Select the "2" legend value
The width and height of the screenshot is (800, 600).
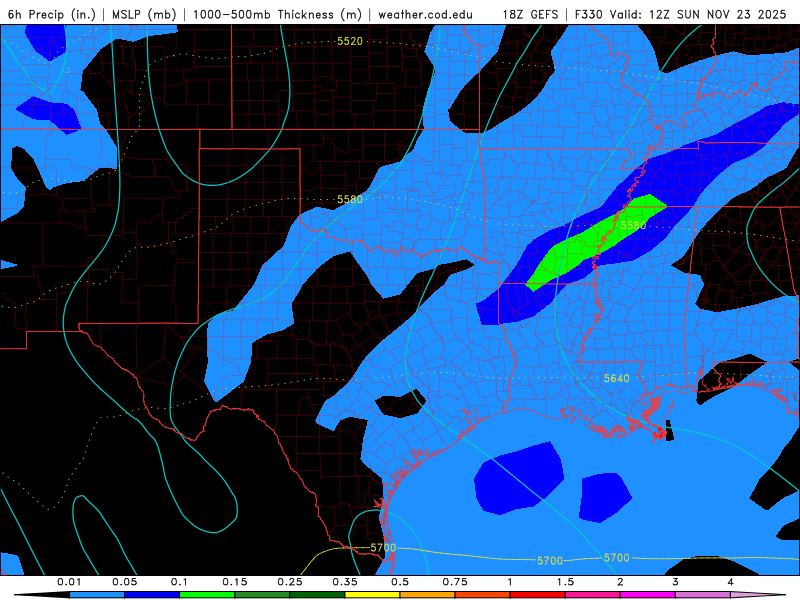click(620, 582)
